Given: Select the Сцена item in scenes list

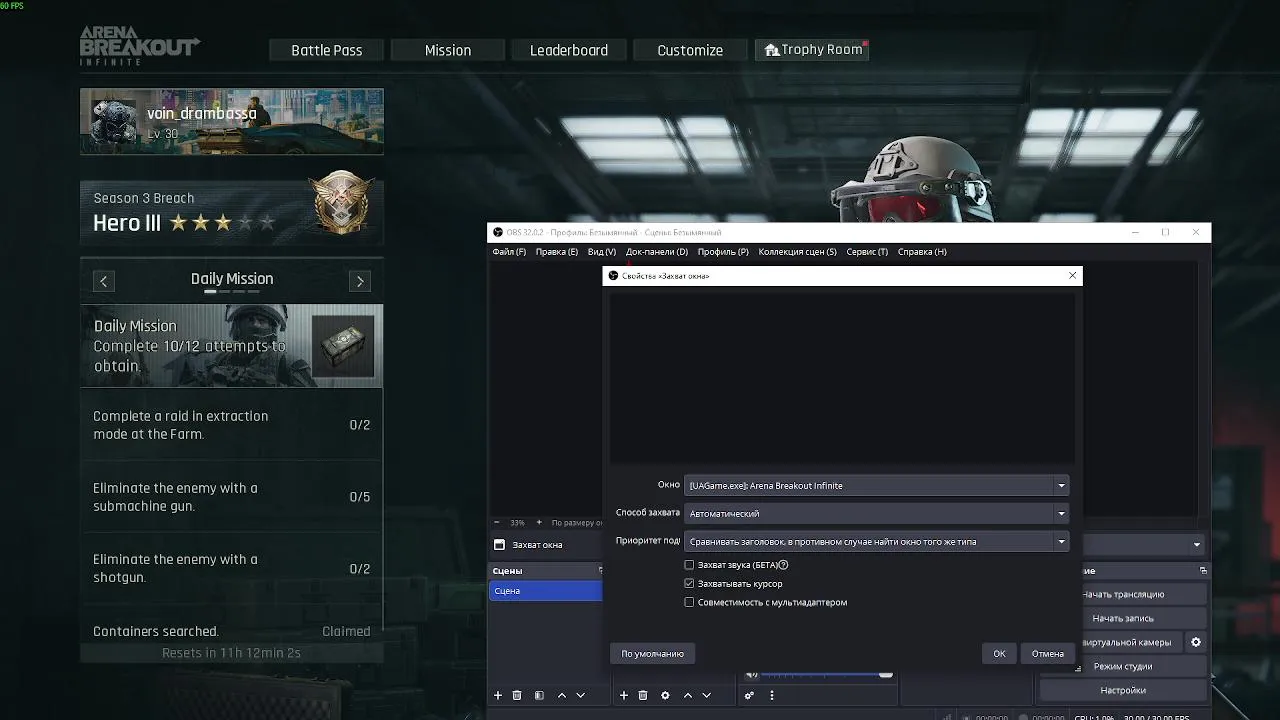Looking at the screenshot, I should coord(546,591).
